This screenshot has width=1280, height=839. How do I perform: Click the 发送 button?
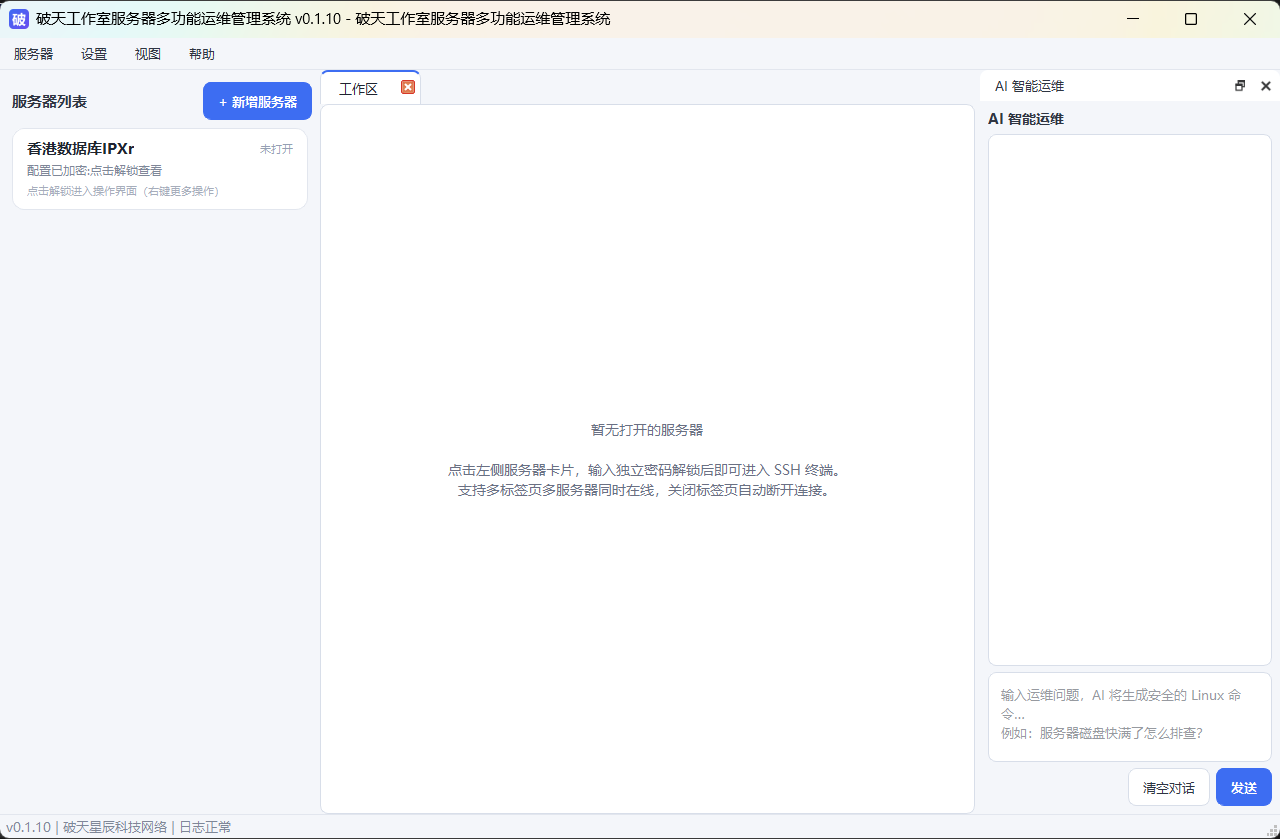tap(1244, 787)
